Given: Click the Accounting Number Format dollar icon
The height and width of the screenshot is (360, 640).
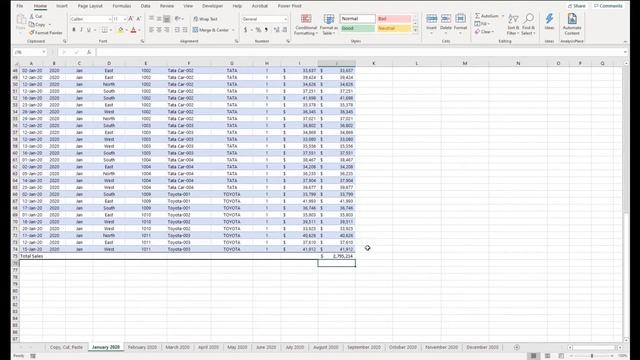Looking at the screenshot, I should 245,30.
